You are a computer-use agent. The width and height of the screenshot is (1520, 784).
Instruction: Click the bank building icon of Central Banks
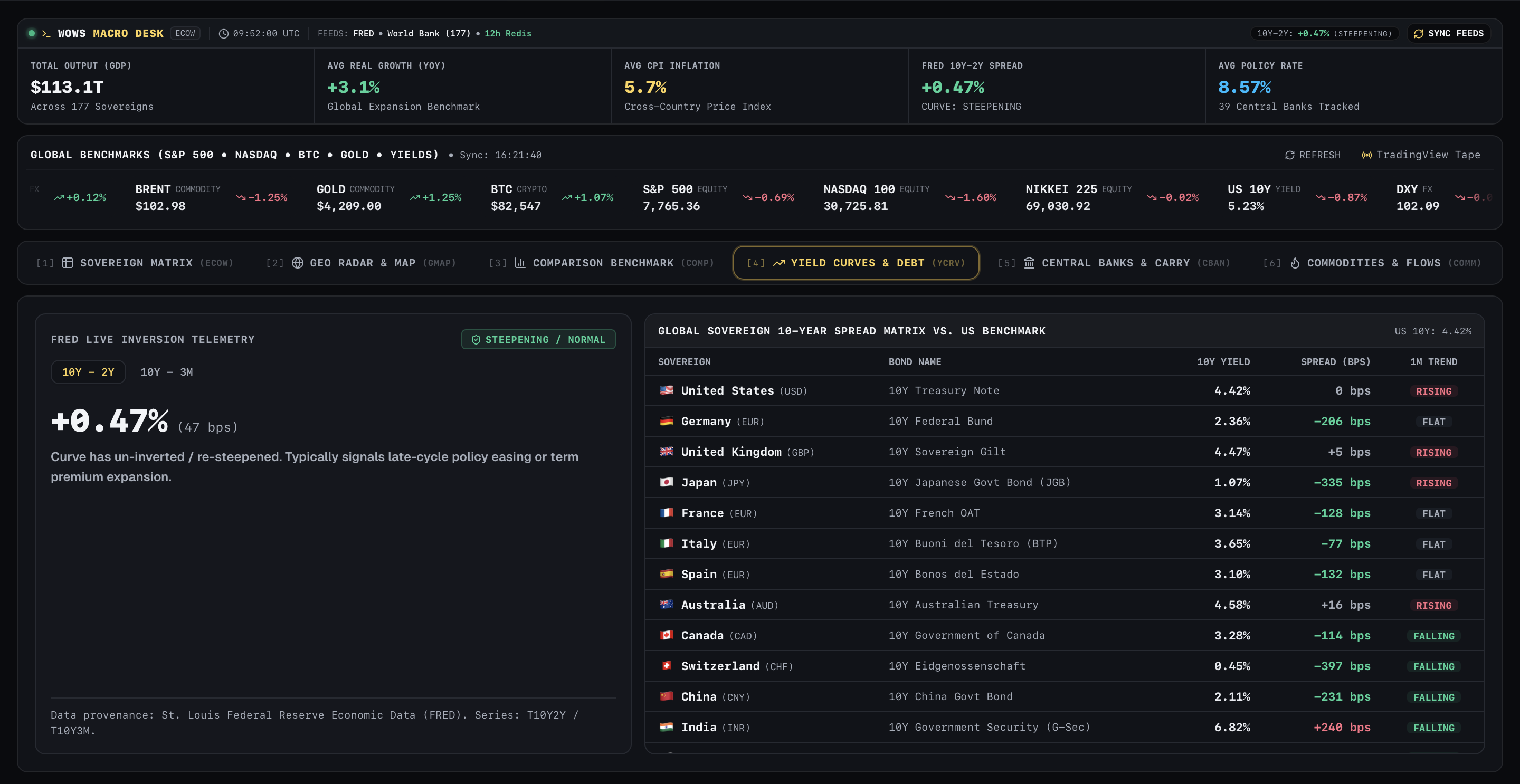click(x=1029, y=263)
